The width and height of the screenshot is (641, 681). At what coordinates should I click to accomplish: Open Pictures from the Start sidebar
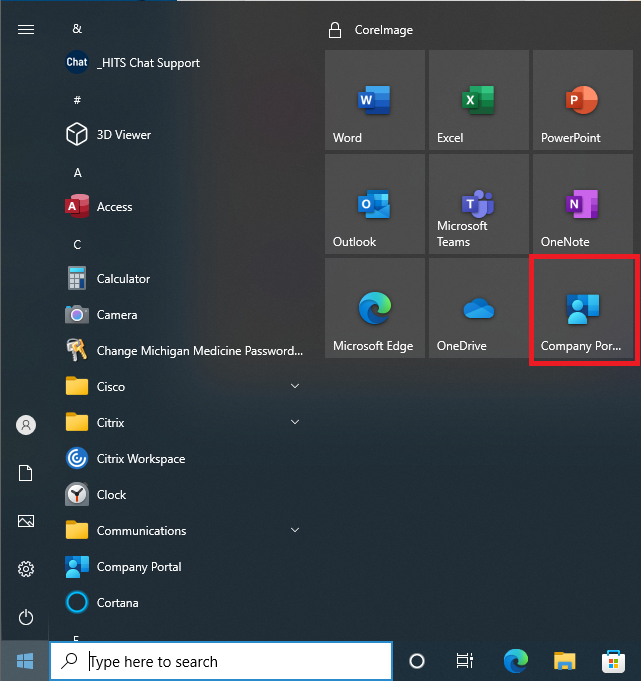pos(26,521)
